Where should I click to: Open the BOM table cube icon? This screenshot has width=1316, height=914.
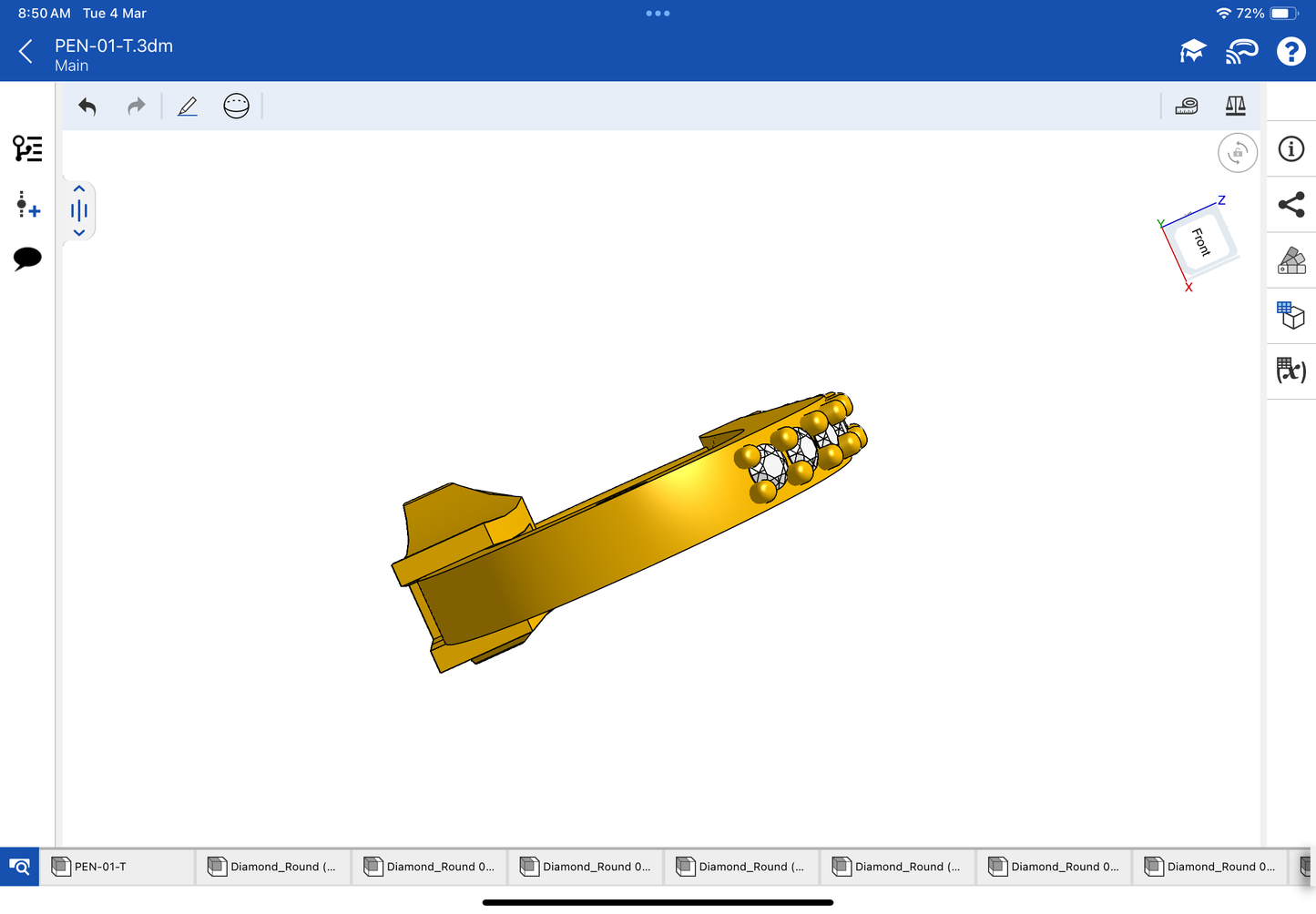(x=1291, y=315)
